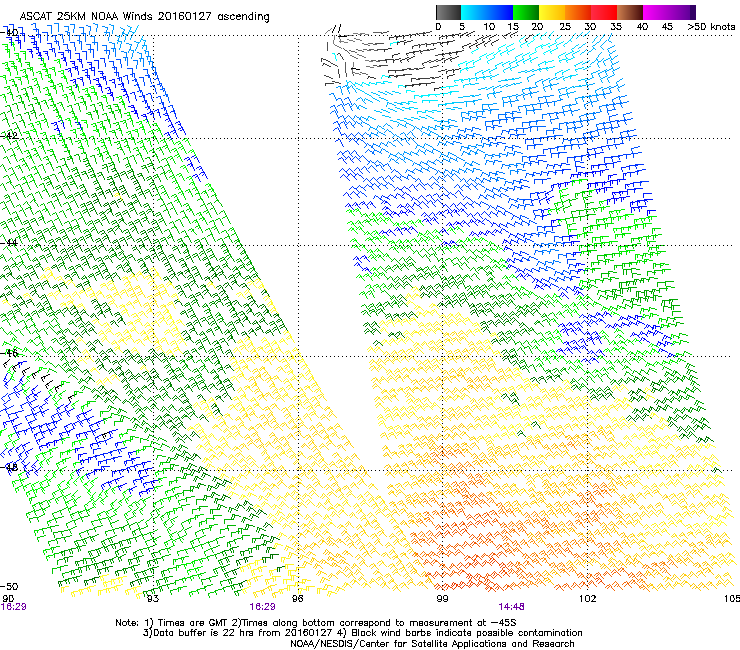Click the purple '16:29' time under longitude 90
This screenshot has width=740, height=650.
13,607
